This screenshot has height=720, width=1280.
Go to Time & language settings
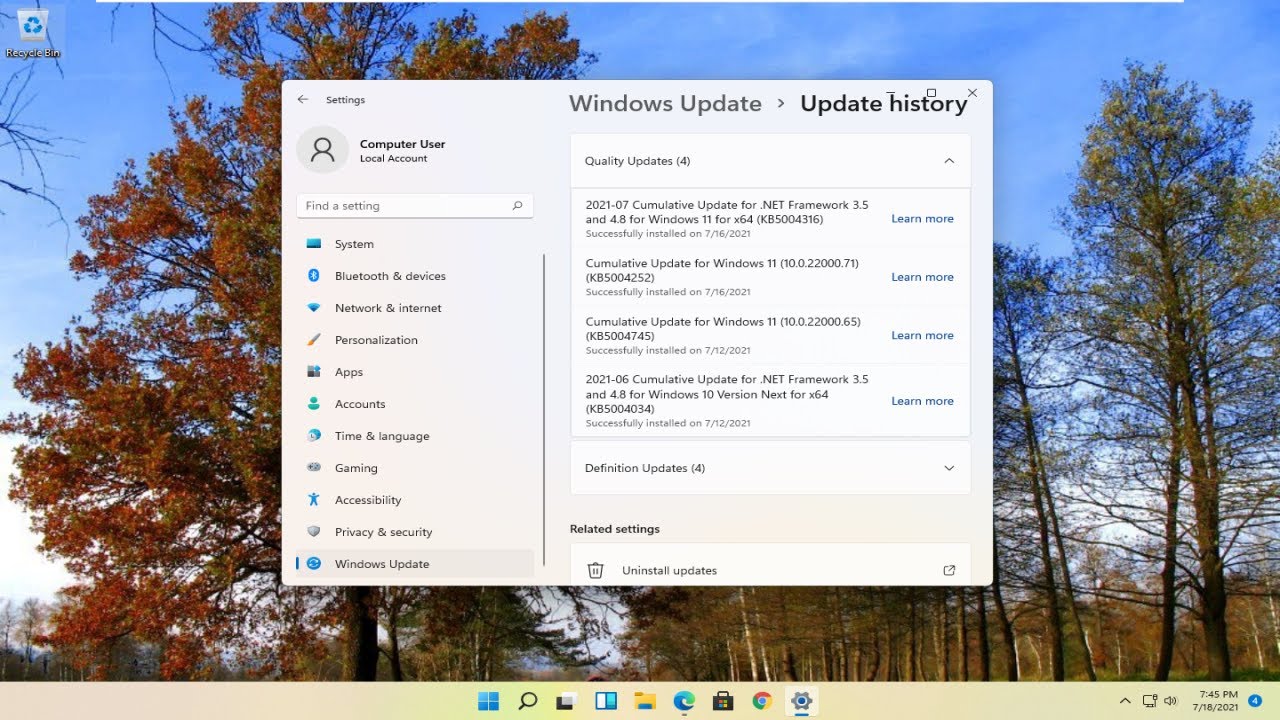pyautogui.click(x=382, y=436)
